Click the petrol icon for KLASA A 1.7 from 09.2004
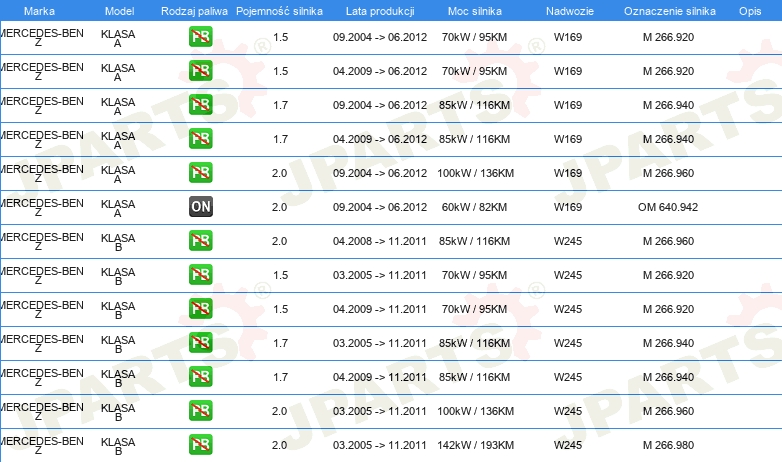The height and width of the screenshot is (462, 782). [x=200, y=104]
